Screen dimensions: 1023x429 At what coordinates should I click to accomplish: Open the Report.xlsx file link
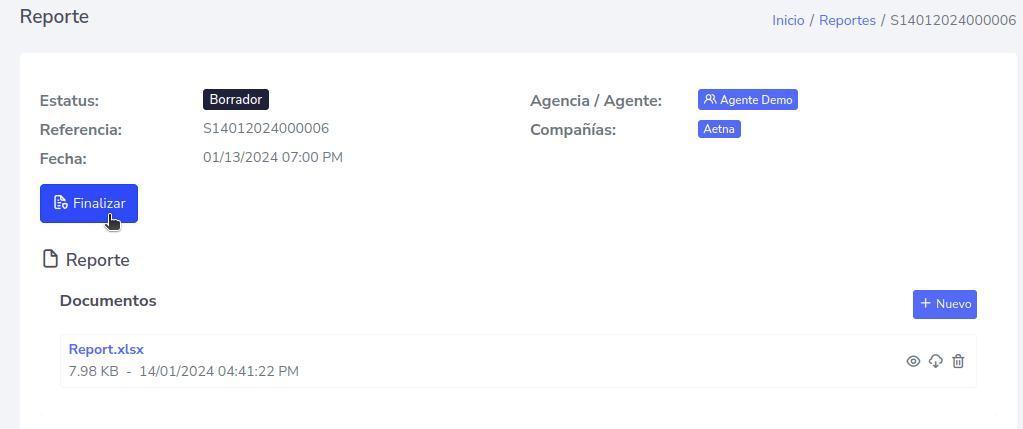pyautogui.click(x=106, y=349)
